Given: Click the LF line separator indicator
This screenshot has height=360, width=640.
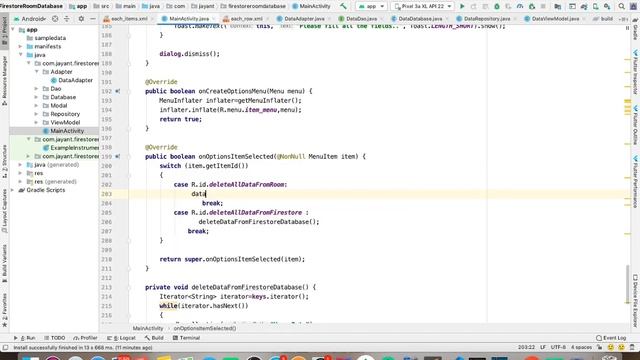Looking at the screenshot, I should coord(543,348).
